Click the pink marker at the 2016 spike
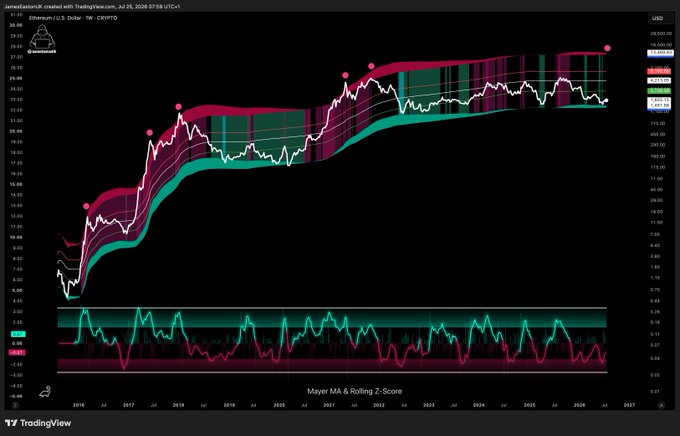This screenshot has height=436, width=680. pos(86,207)
